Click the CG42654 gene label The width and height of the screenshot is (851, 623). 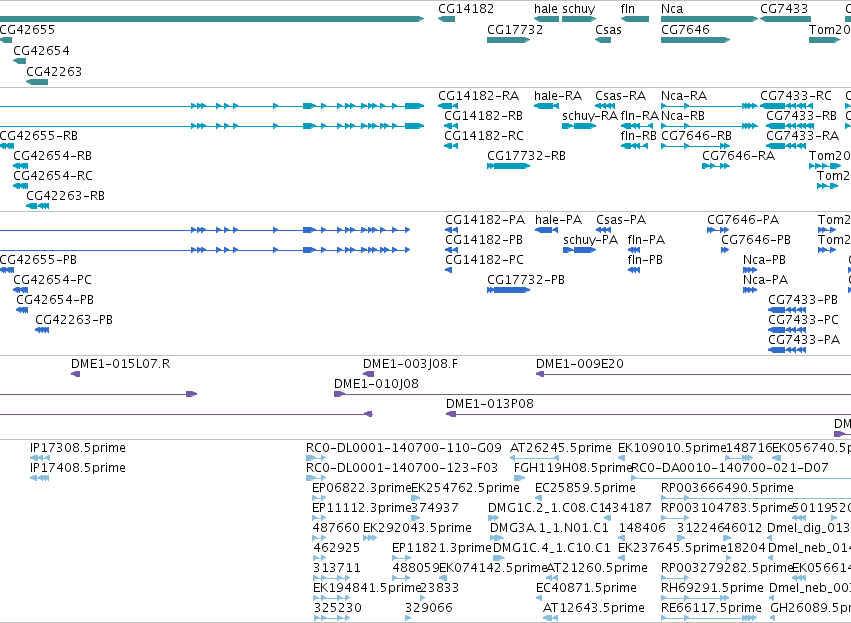[41, 50]
